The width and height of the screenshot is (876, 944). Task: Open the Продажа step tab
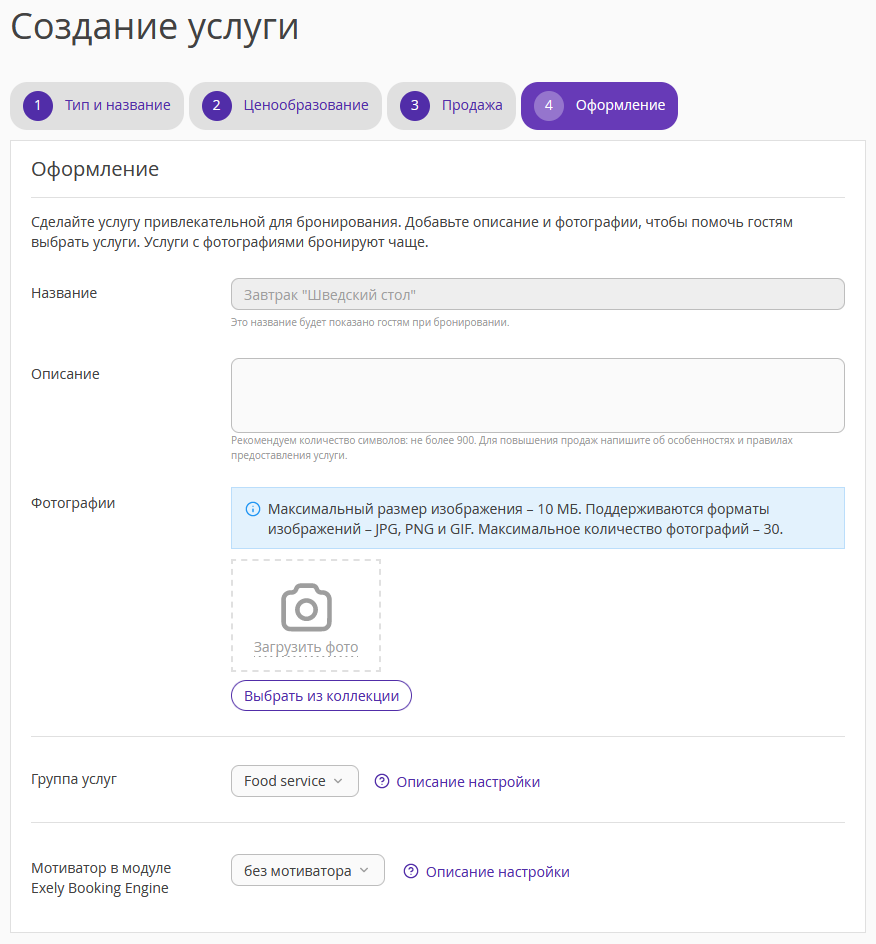coord(452,106)
